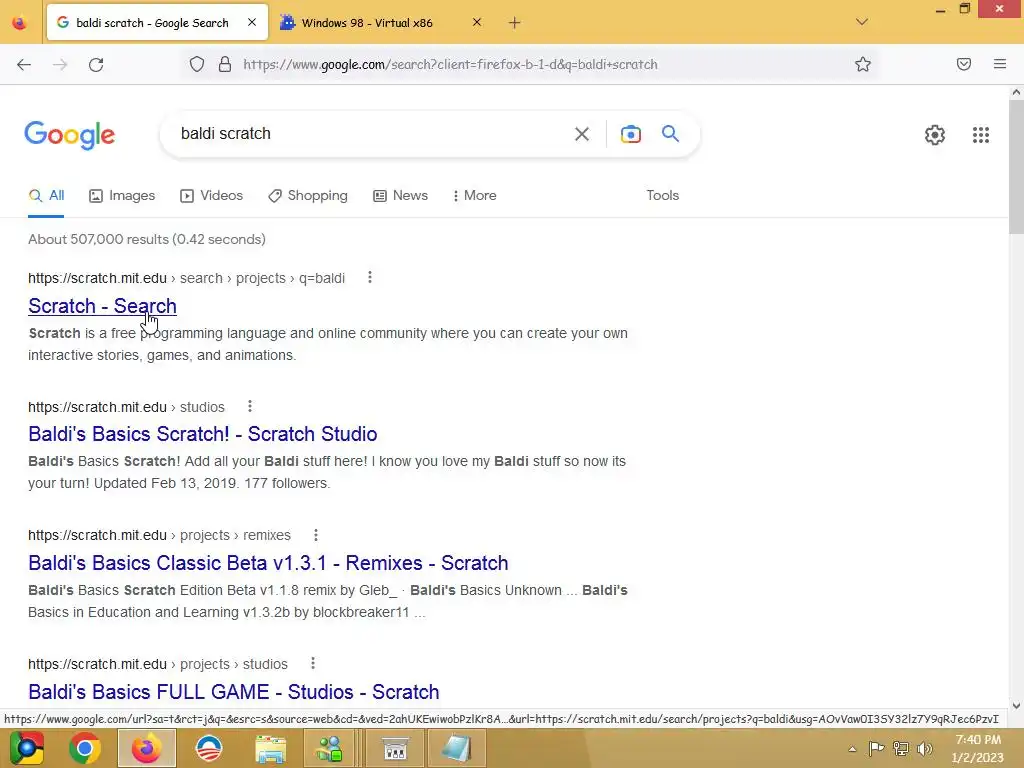Reload the page with the refresh icon
The image size is (1024, 768).
(96, 64)
